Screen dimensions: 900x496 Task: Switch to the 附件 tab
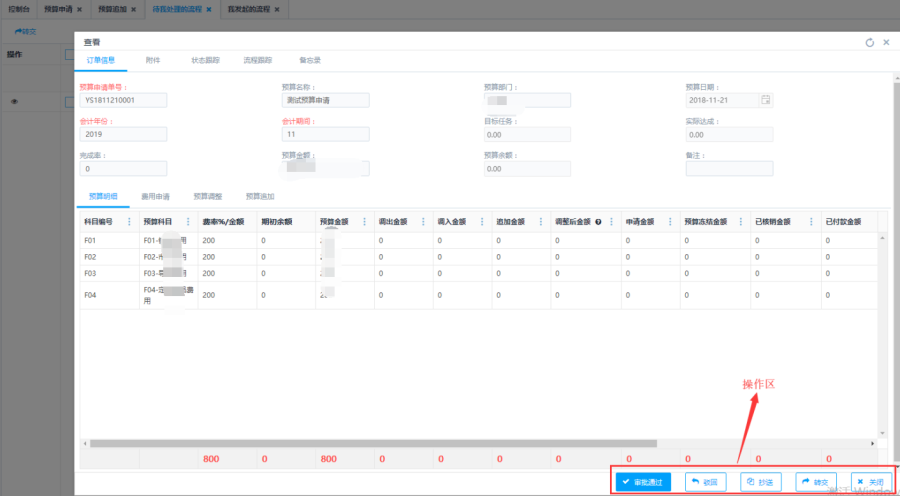[152, 61]
